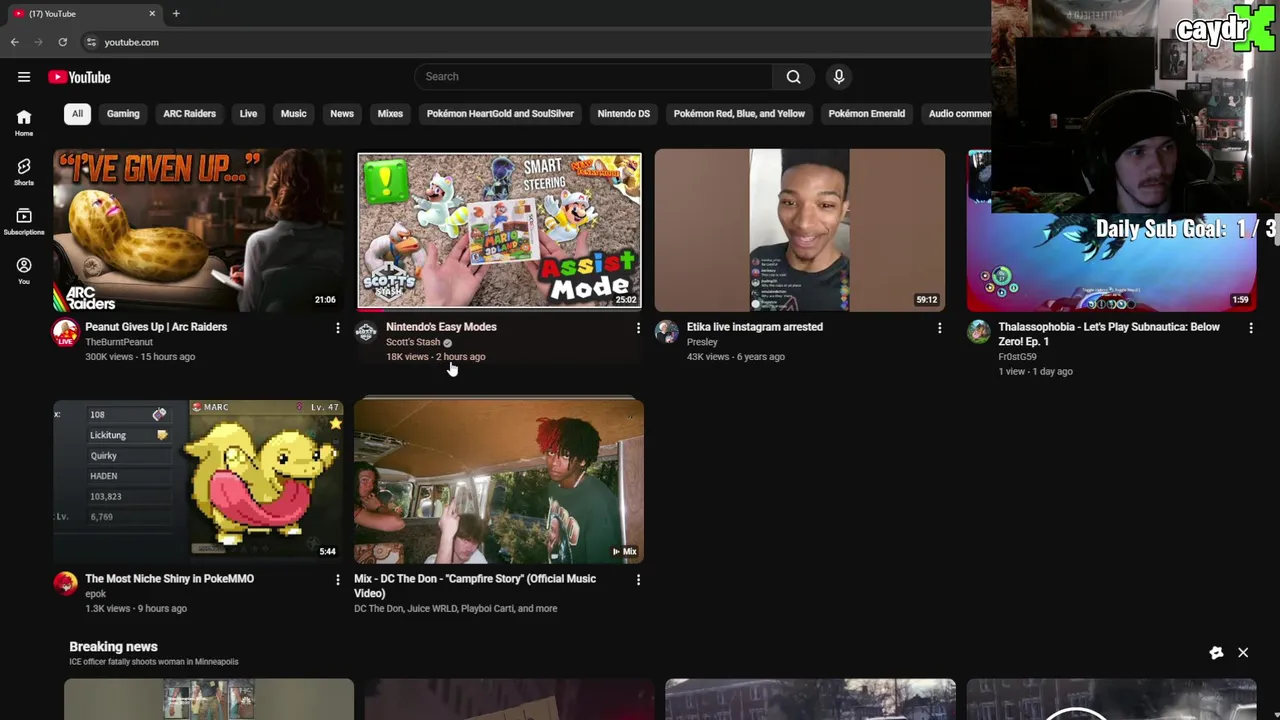The width and height of the screenshot is (1280, 720).
Task: Open the YouTube hamburger guide menu
Action: tap(24, 77)
